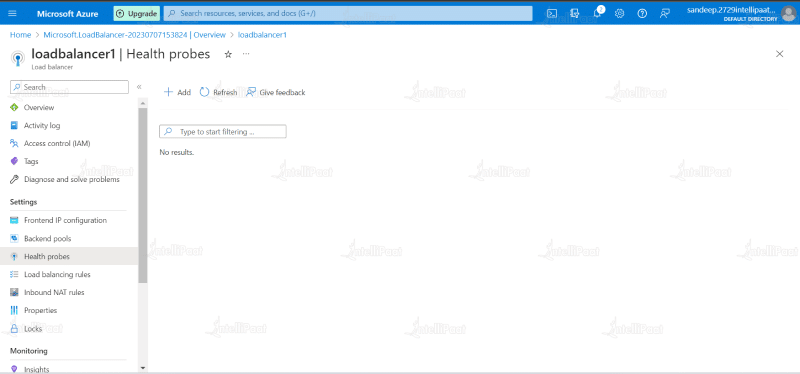Add a new health probe
The height and width of the screenshot is (374, 800).
click(x=177, y=92)
